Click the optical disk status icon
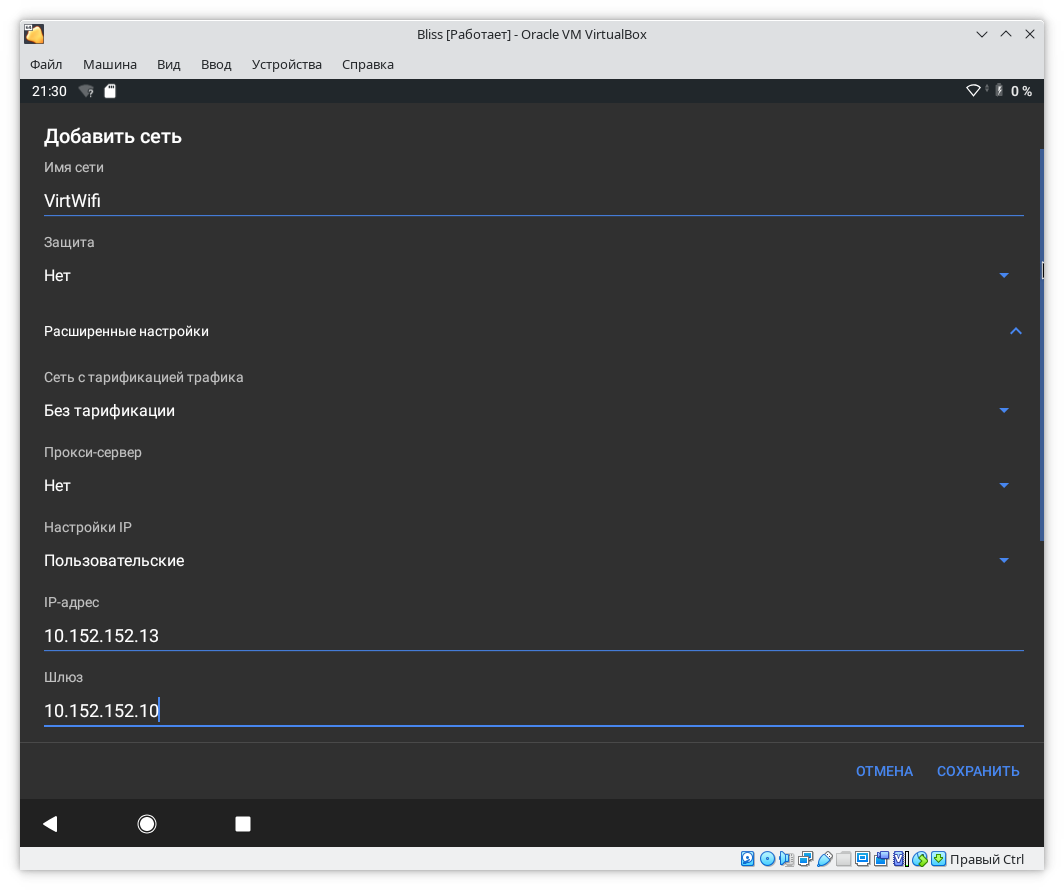The height and width of the screenshot is (890, 1064). [x=767, y=859]
